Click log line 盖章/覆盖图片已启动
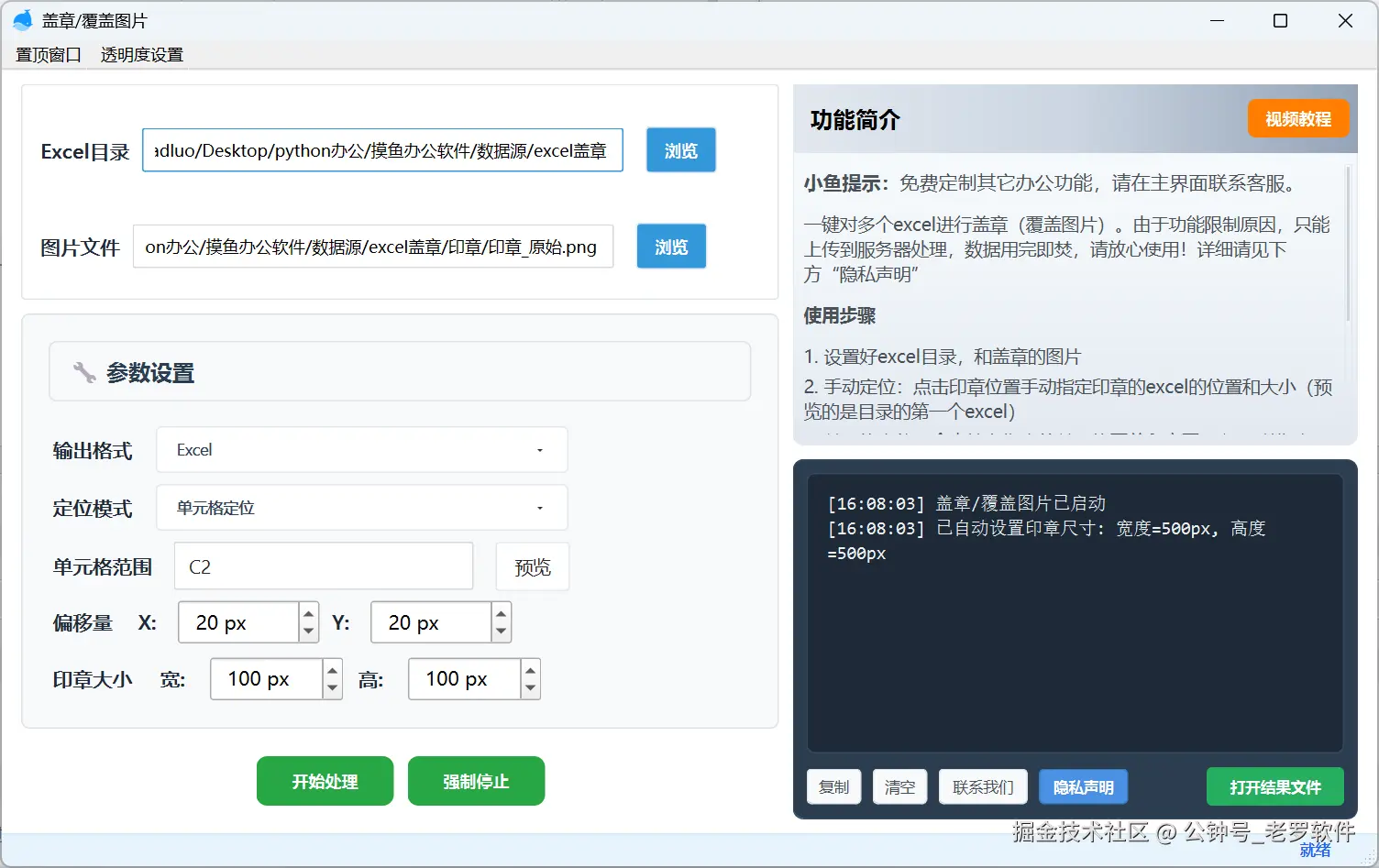This screenshot has width=1379, height=868. coord(966,503)
